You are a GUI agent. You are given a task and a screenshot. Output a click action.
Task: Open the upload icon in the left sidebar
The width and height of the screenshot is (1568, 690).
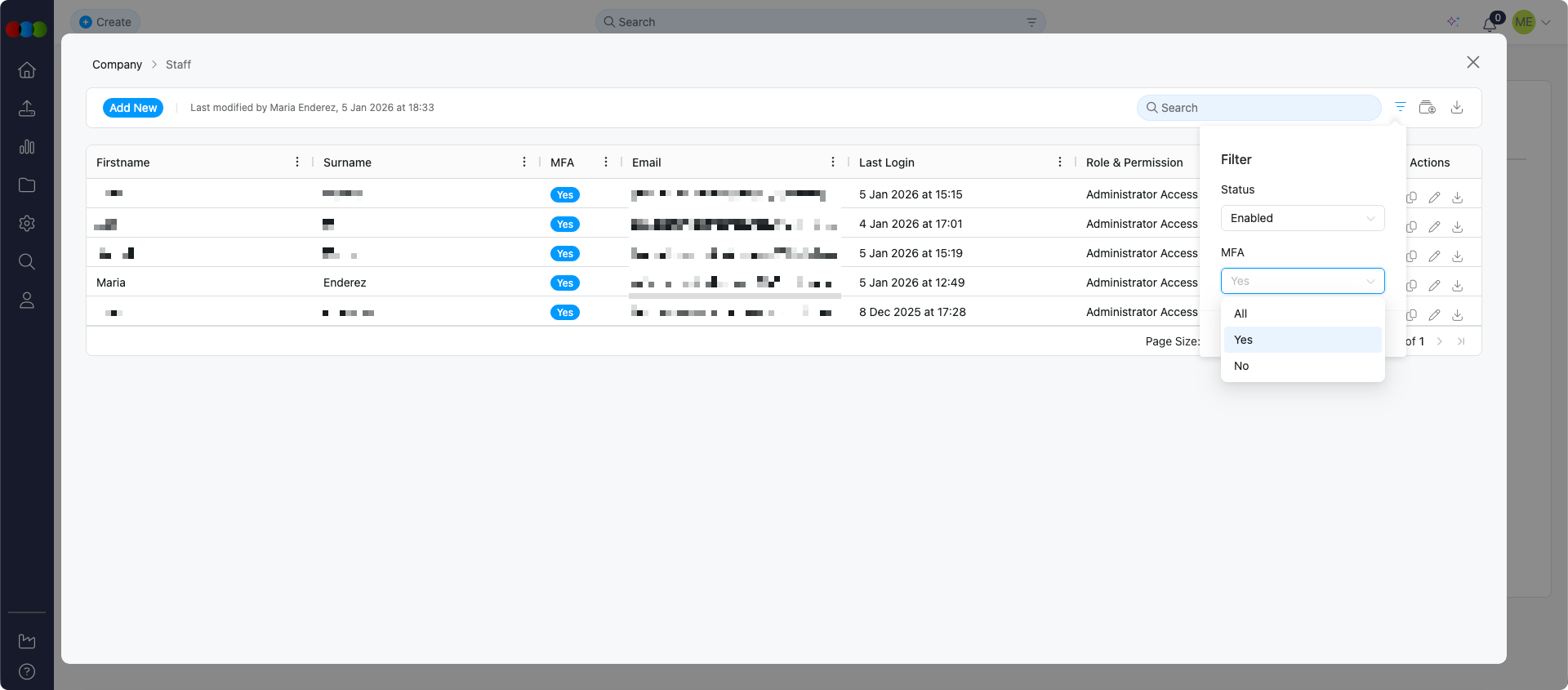[27, 109]
